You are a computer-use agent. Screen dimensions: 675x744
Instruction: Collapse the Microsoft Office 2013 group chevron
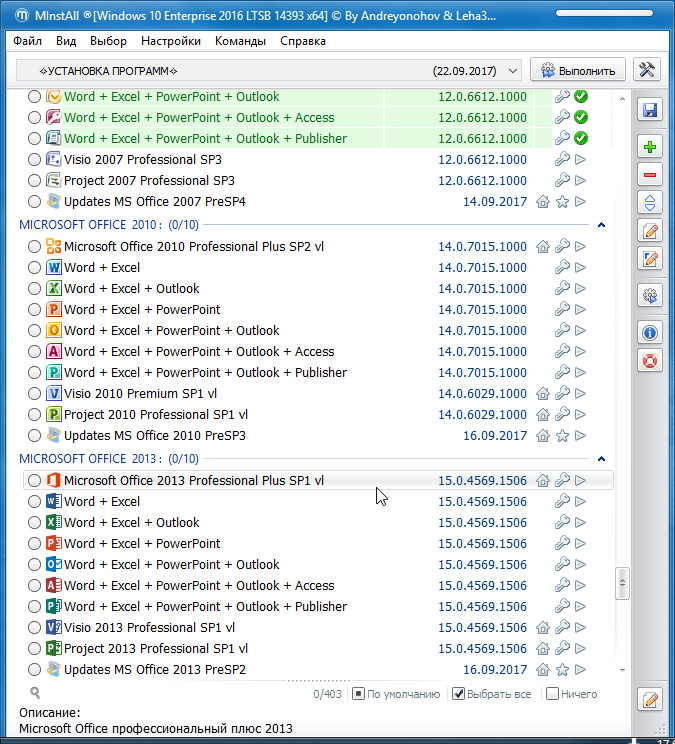[x=601, y=459]
